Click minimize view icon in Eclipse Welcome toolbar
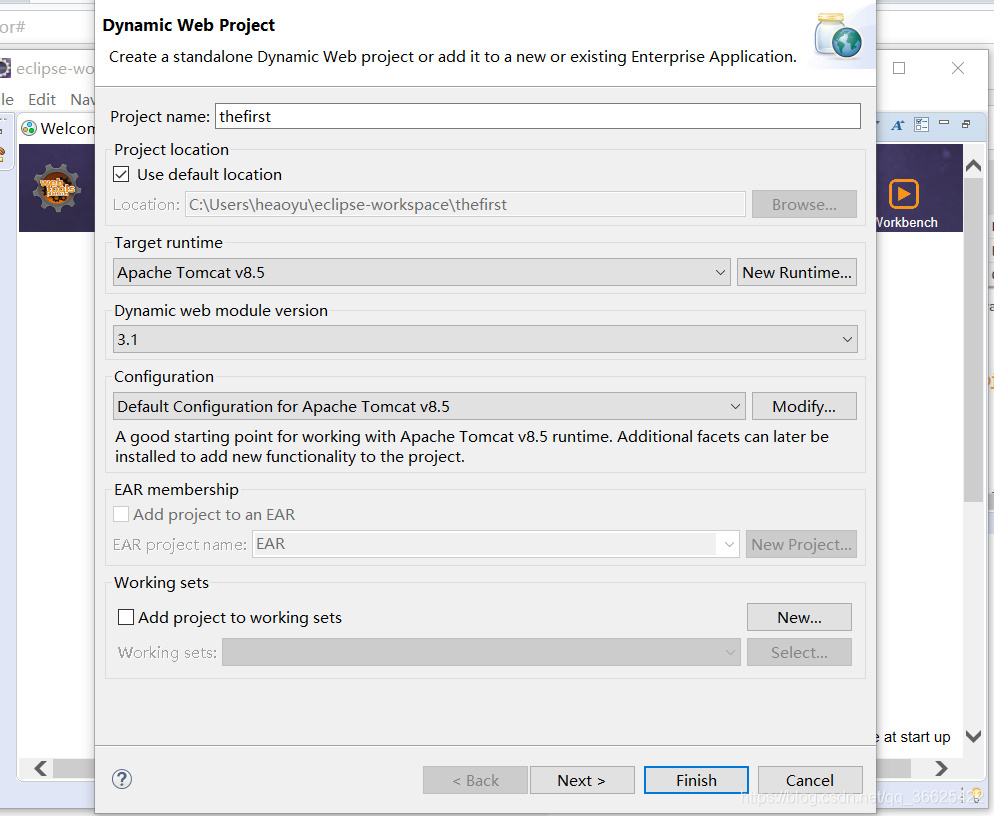Screen dimensions: 994x816 point(944,123)
